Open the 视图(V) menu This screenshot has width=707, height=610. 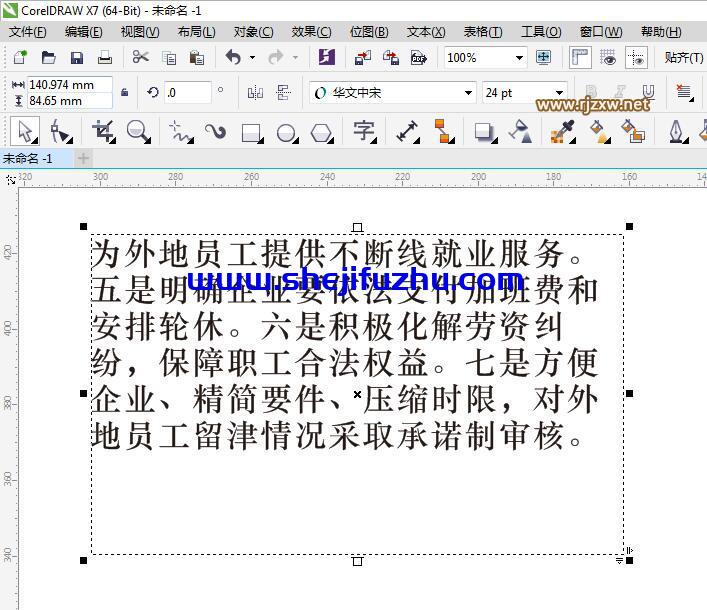[140, 32]
